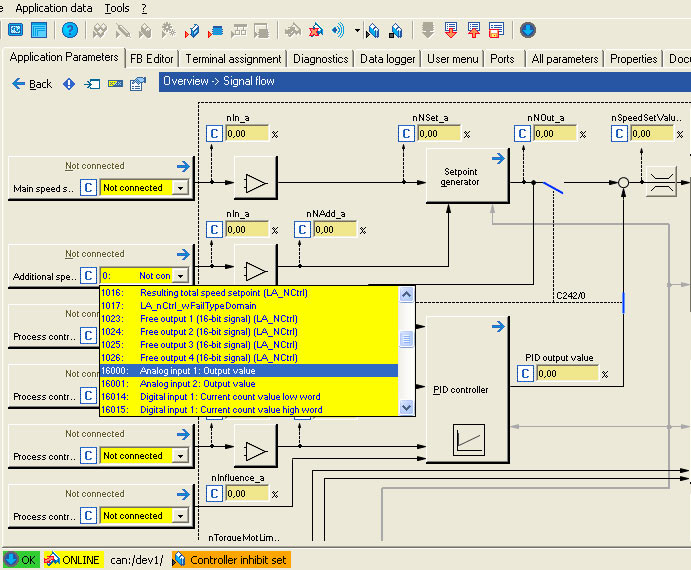The image size is (691, 570).
Task: Click blue arrow above Main speed setpoint
Action: 182,167
